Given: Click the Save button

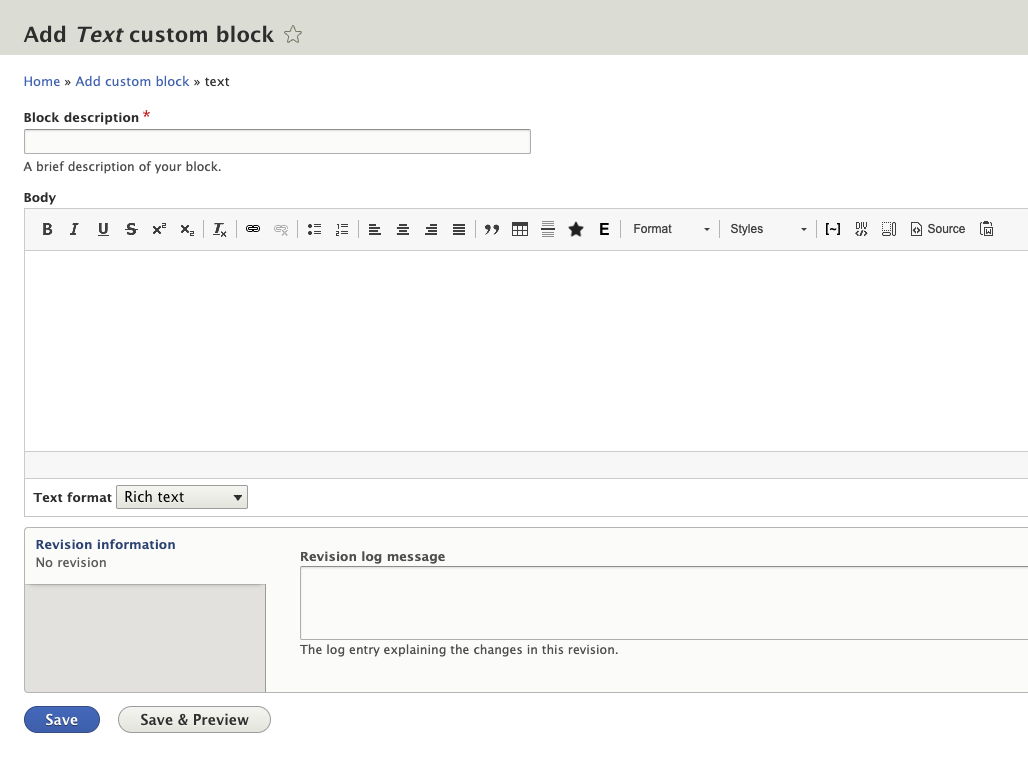Looking at the screenshot, I should point(62,719).
